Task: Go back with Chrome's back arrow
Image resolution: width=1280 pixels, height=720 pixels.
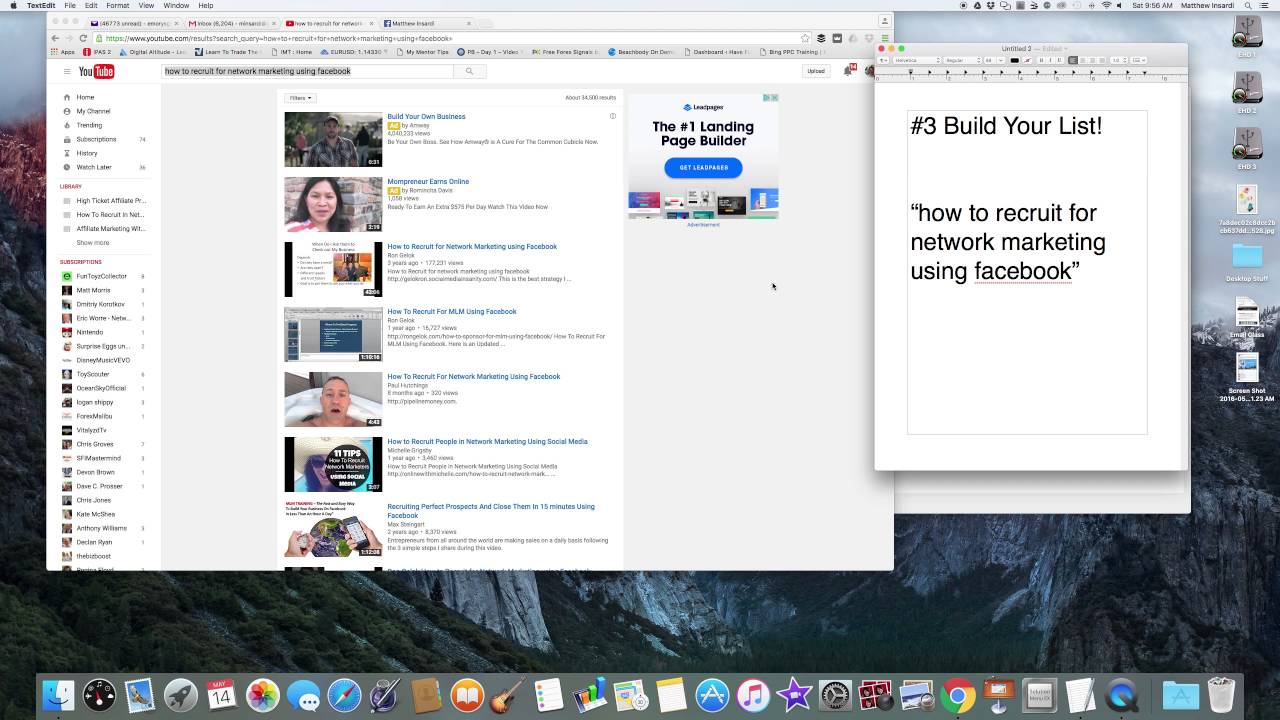Action: 56,38
